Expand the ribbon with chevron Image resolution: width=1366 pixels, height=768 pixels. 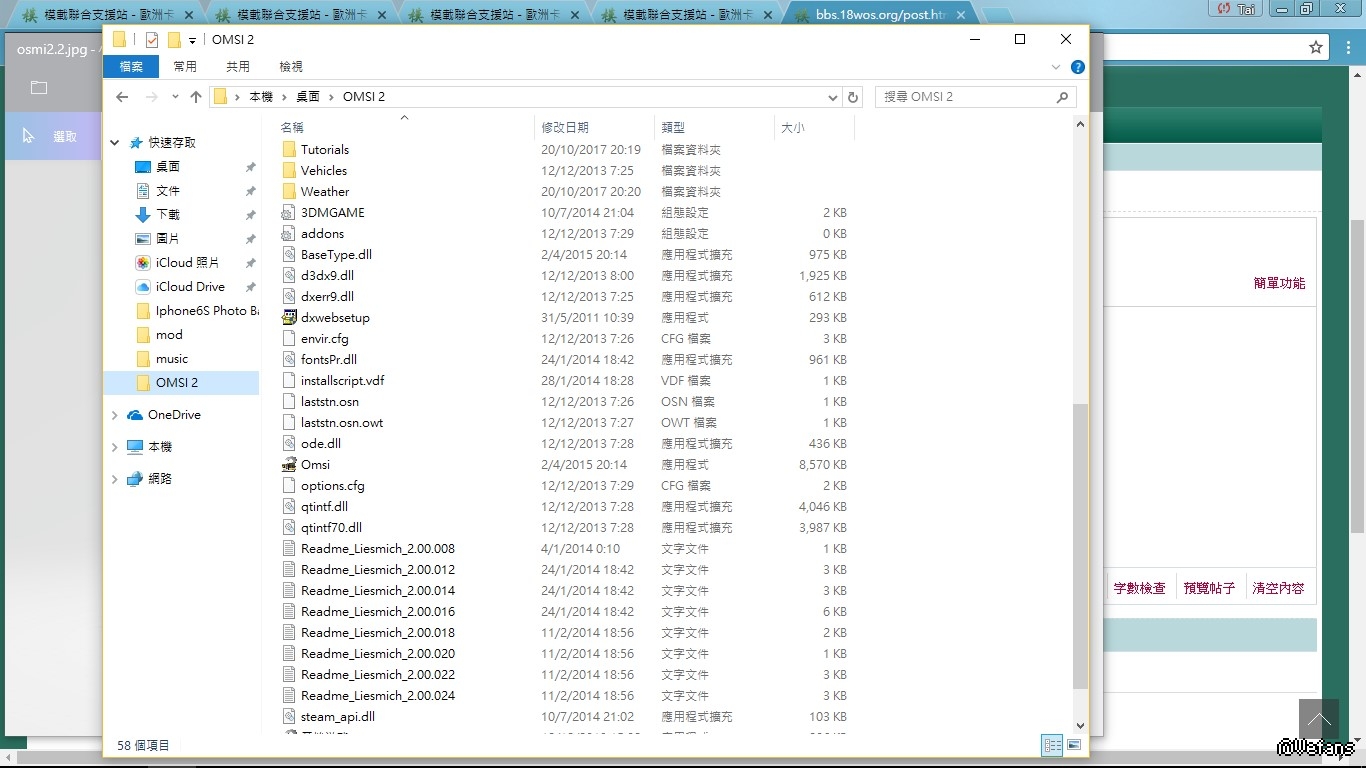pyautogui.click(x=1056, y=67)
